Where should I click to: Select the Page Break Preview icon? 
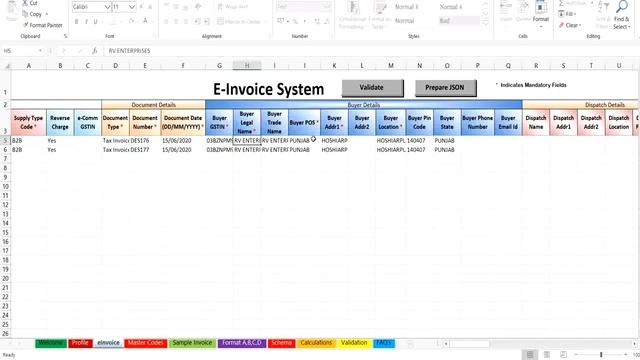click(x=564, y=355)
